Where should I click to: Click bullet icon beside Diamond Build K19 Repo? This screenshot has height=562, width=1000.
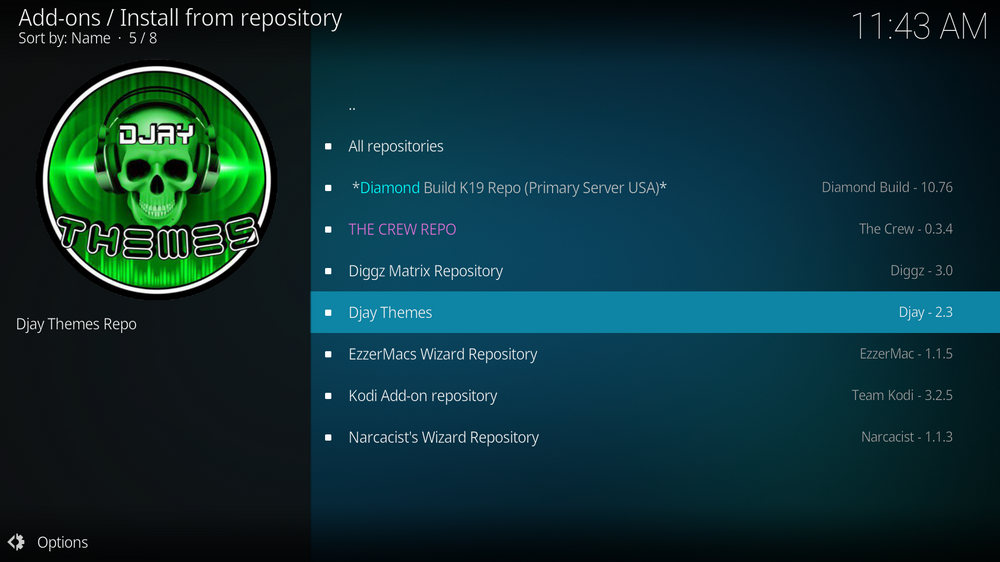(x=328, y=188)
